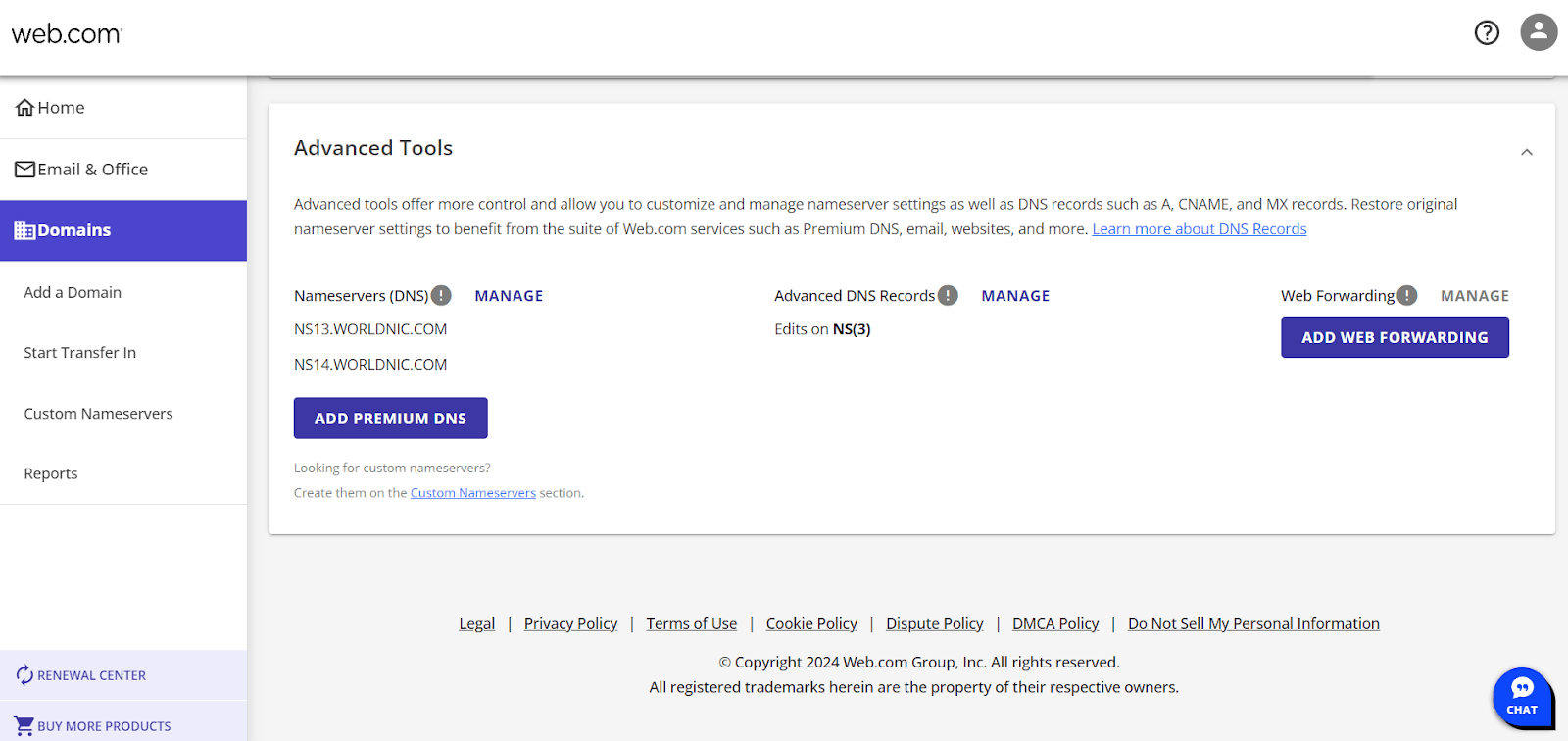This screenshot has height=741, width=1568.
Task: Open the user account profile icon
Action: tap(1539, 32)
